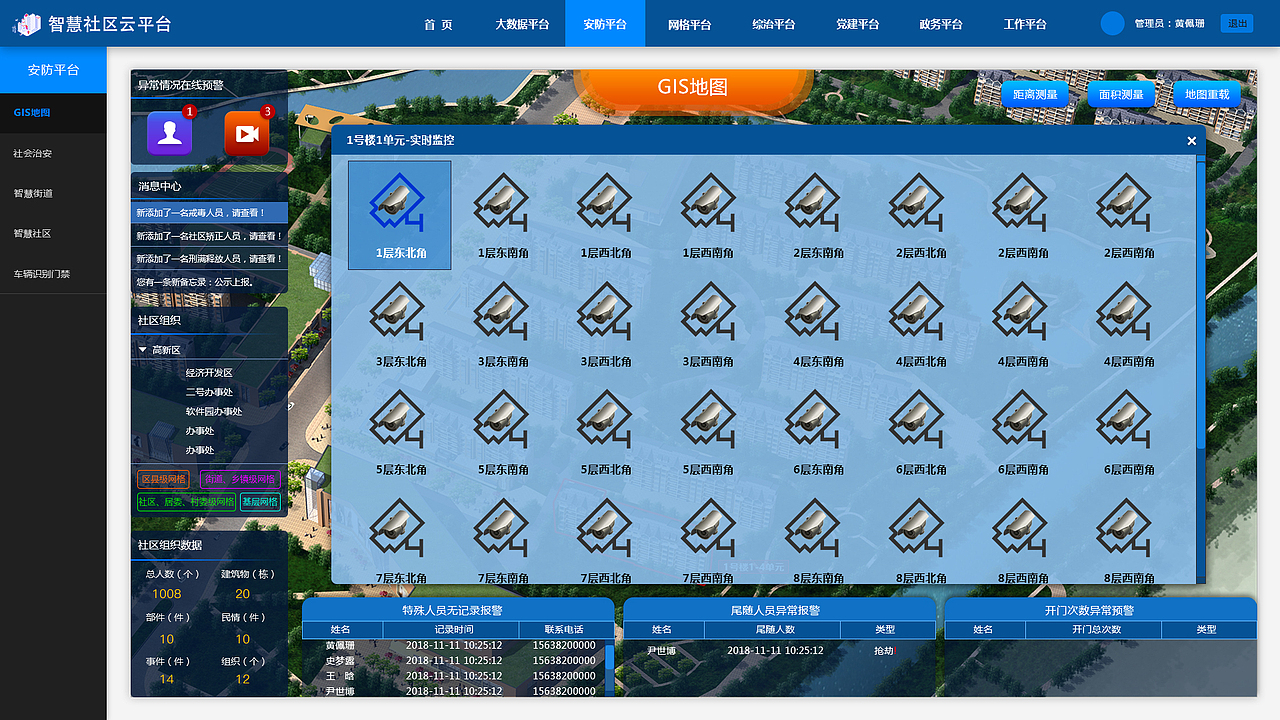View camera 5层西北角
The image size is (1280, 720).
606,432
